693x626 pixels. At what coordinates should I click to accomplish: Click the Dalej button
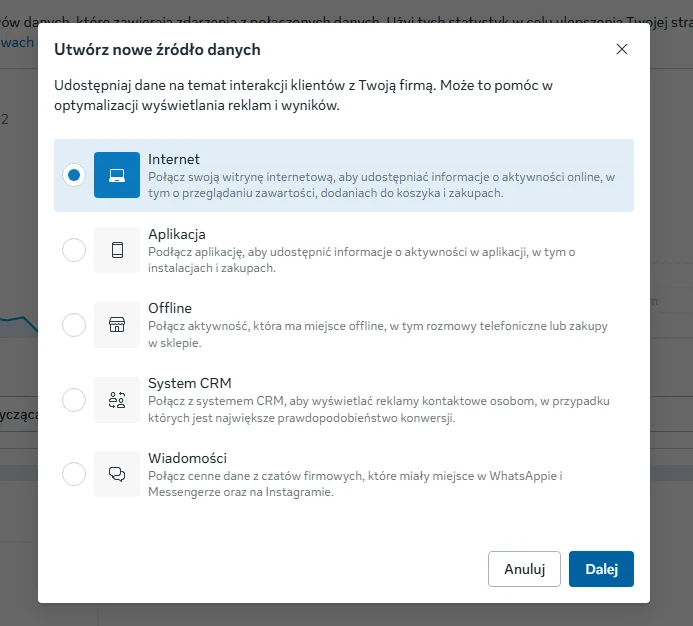(x=601, y=569)
